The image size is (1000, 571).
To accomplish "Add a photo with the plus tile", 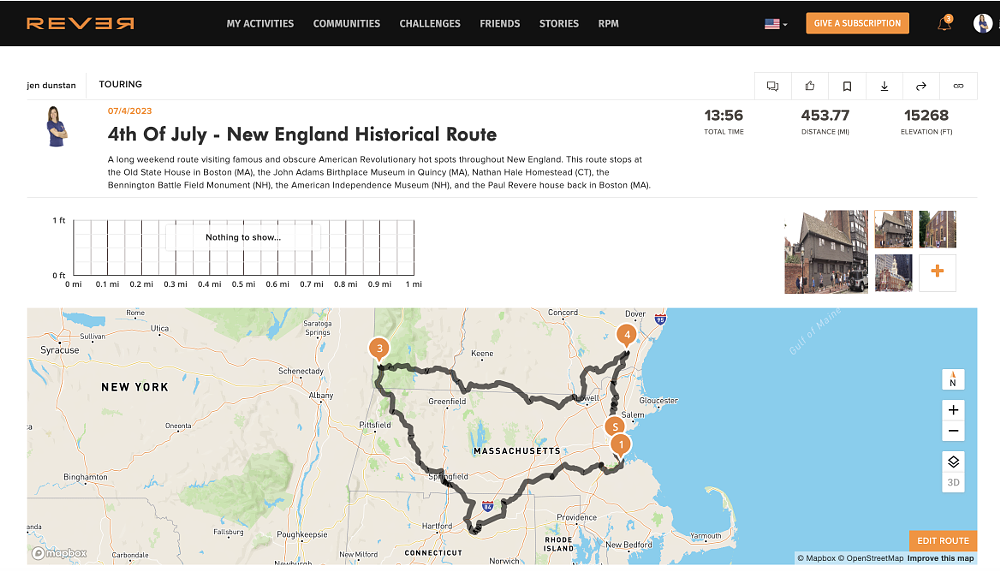I will coord(937,272).
